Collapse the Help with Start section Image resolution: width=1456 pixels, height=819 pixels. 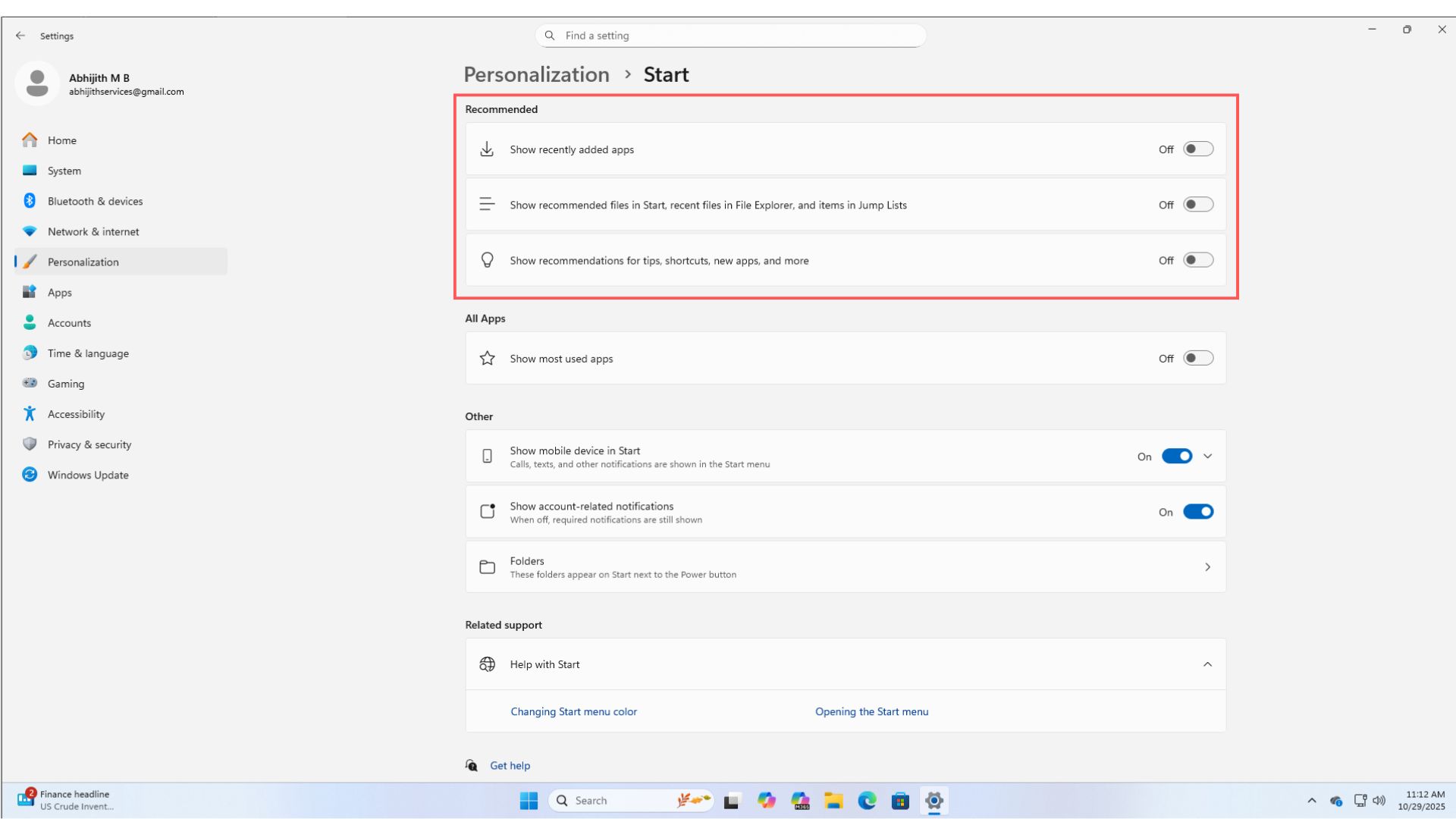click(1207, 664)
